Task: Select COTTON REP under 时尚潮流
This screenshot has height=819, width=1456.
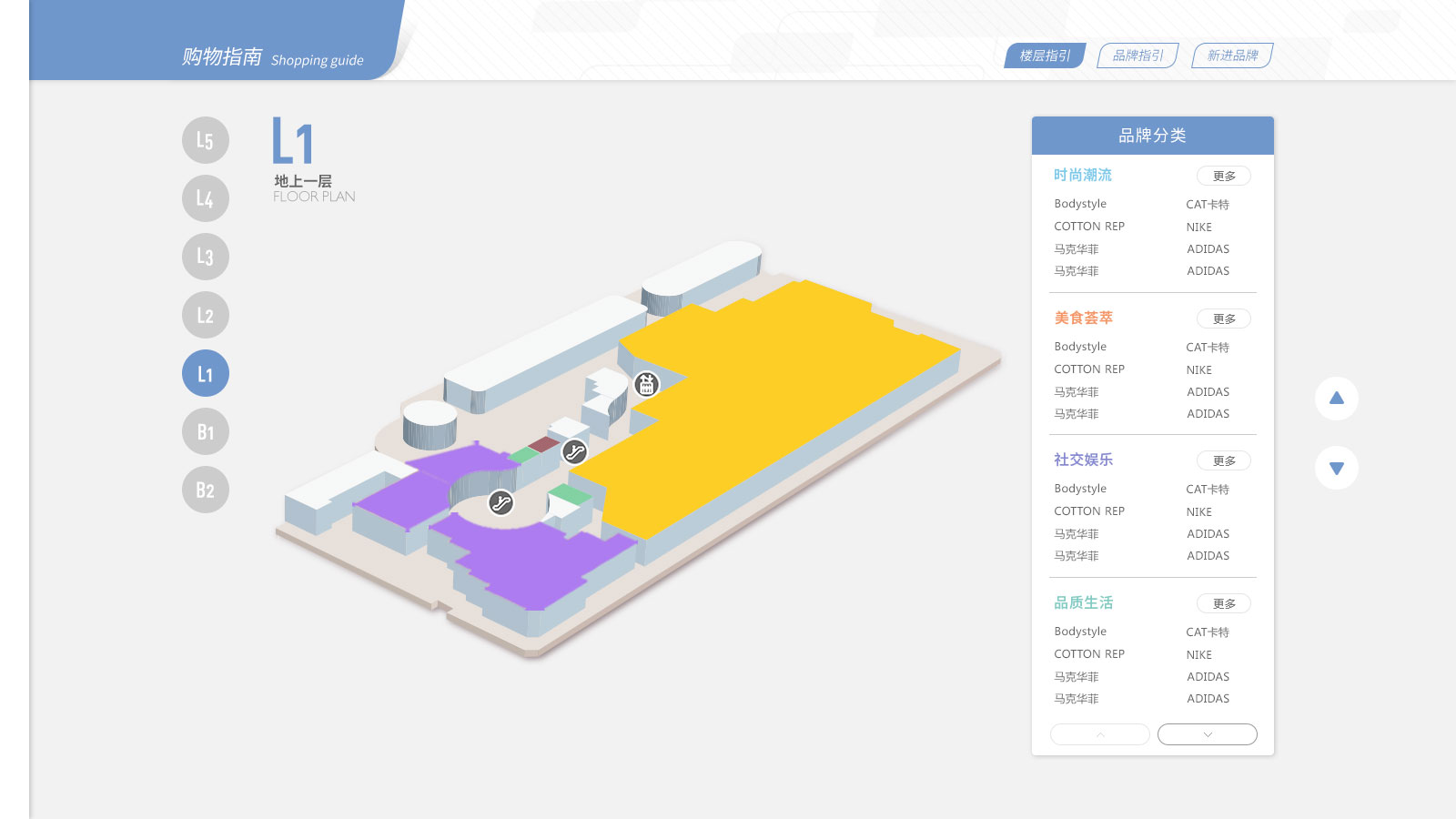Action: [1089, 227]
